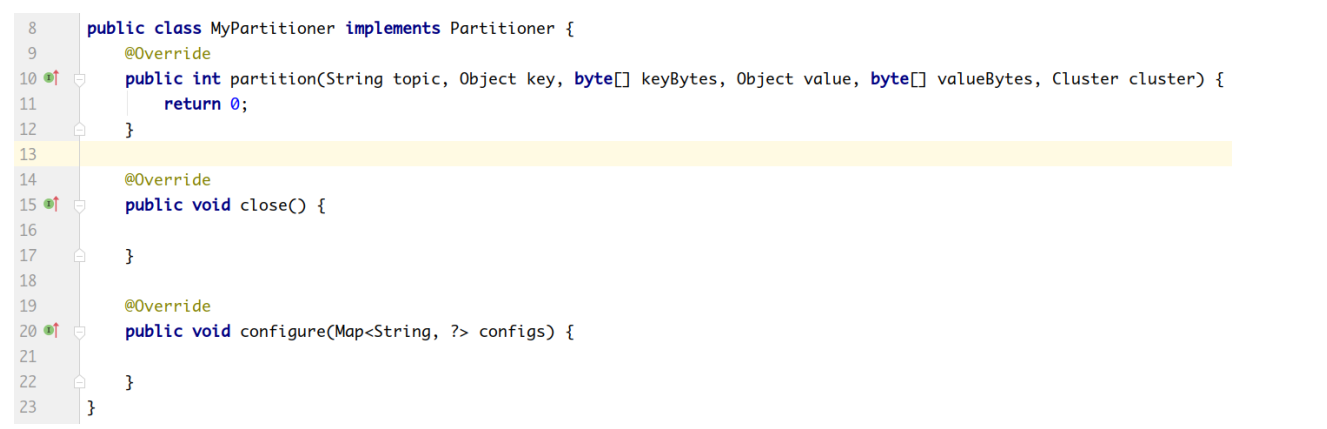Click line number 8 in the gutter
Image resolution: width=1327 pixels, height=429 pixels.
(32, 28)
